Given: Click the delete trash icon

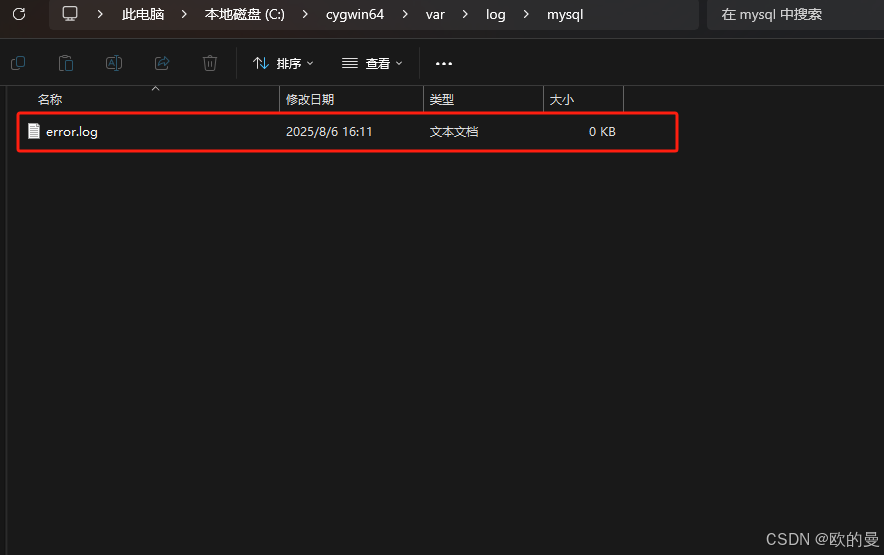Looking at the screenshot, I should tap(210, 63).
